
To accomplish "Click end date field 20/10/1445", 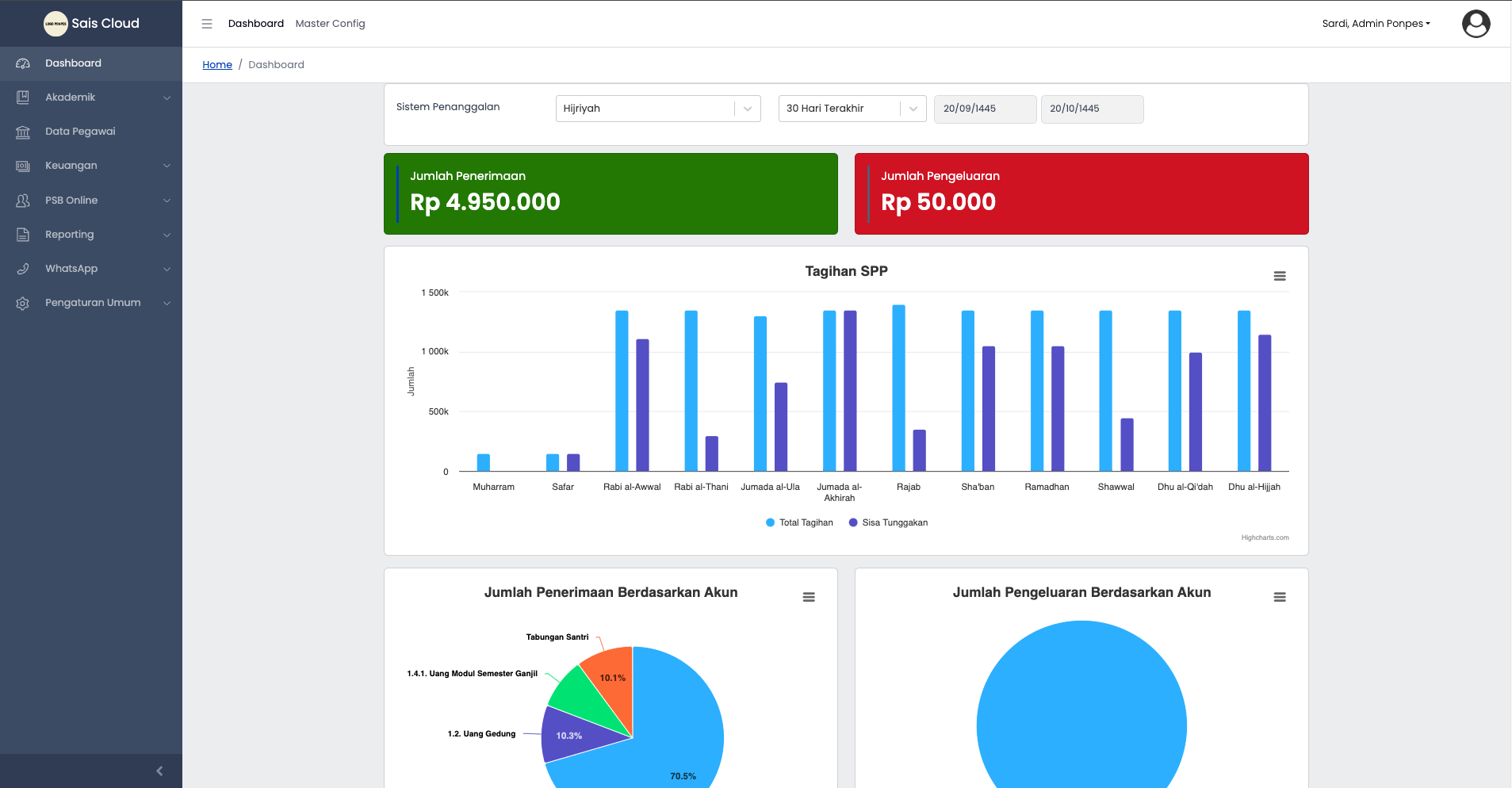I will (x=1092, y=109).
